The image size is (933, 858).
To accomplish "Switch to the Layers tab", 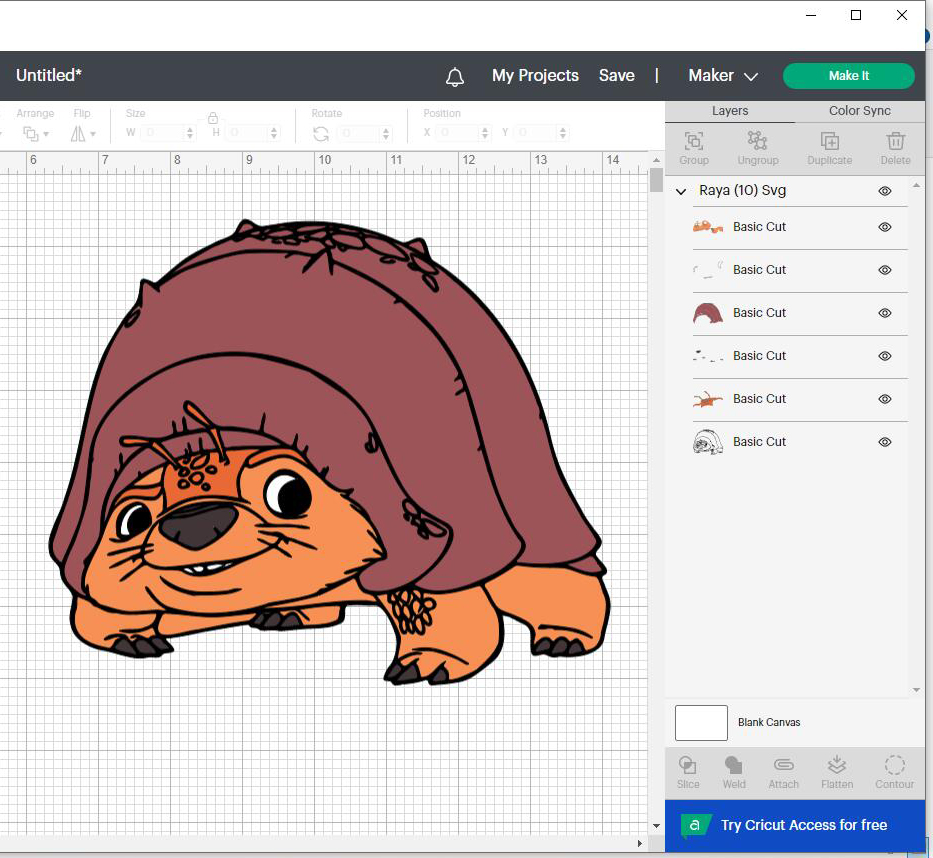I will pos(730,111).
